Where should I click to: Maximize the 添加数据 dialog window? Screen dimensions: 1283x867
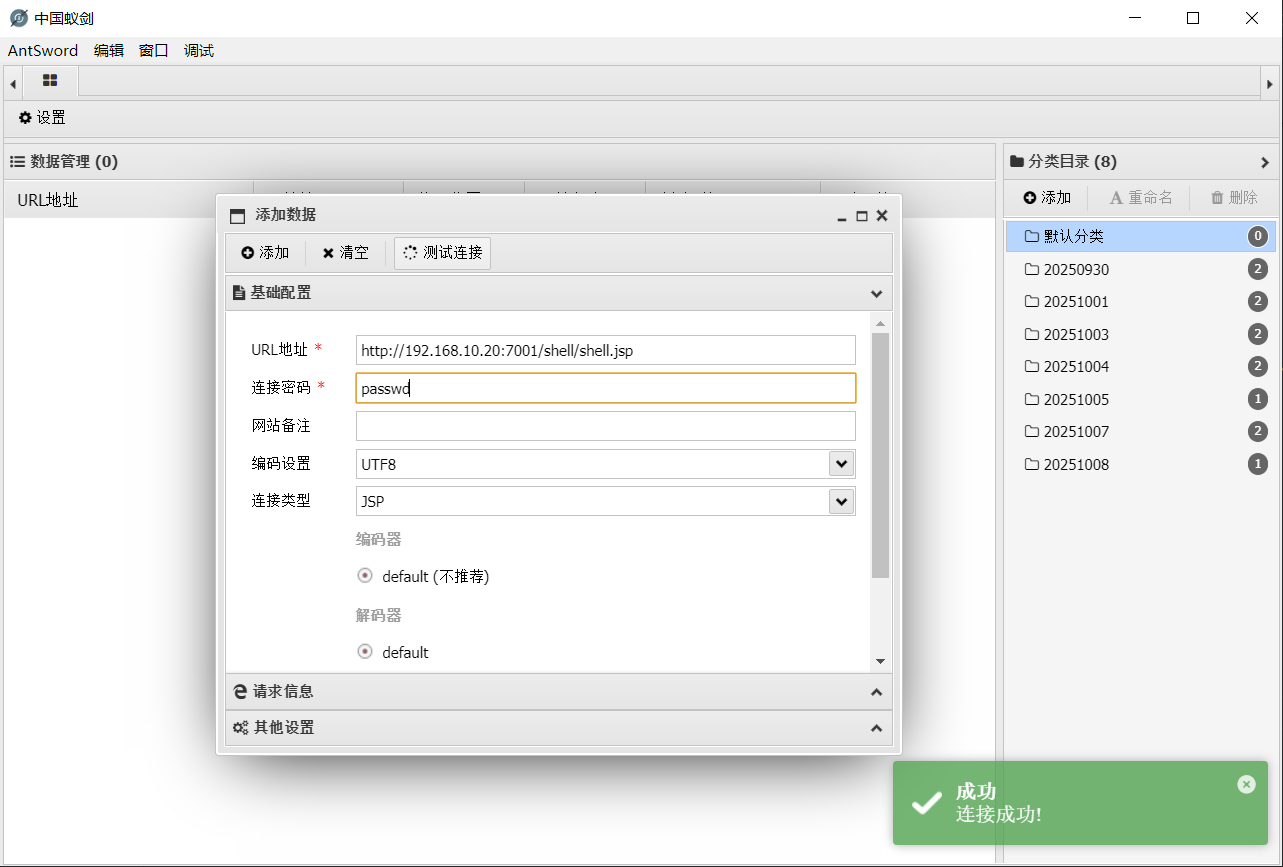[862, 216]
